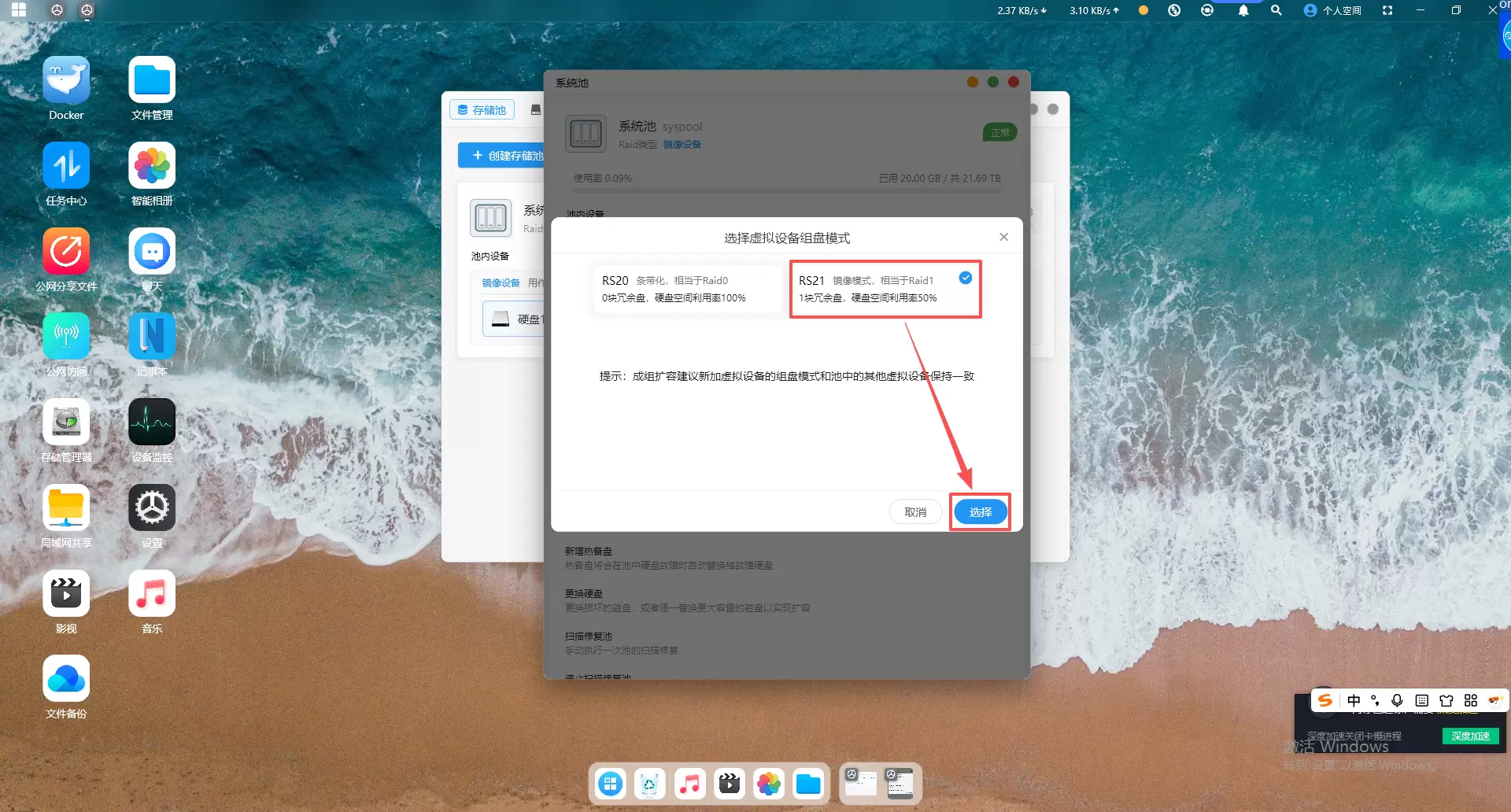Open the 文件管理 file manager icon
The height and width of the screenshot is (812, 1511).
point(152,80)
